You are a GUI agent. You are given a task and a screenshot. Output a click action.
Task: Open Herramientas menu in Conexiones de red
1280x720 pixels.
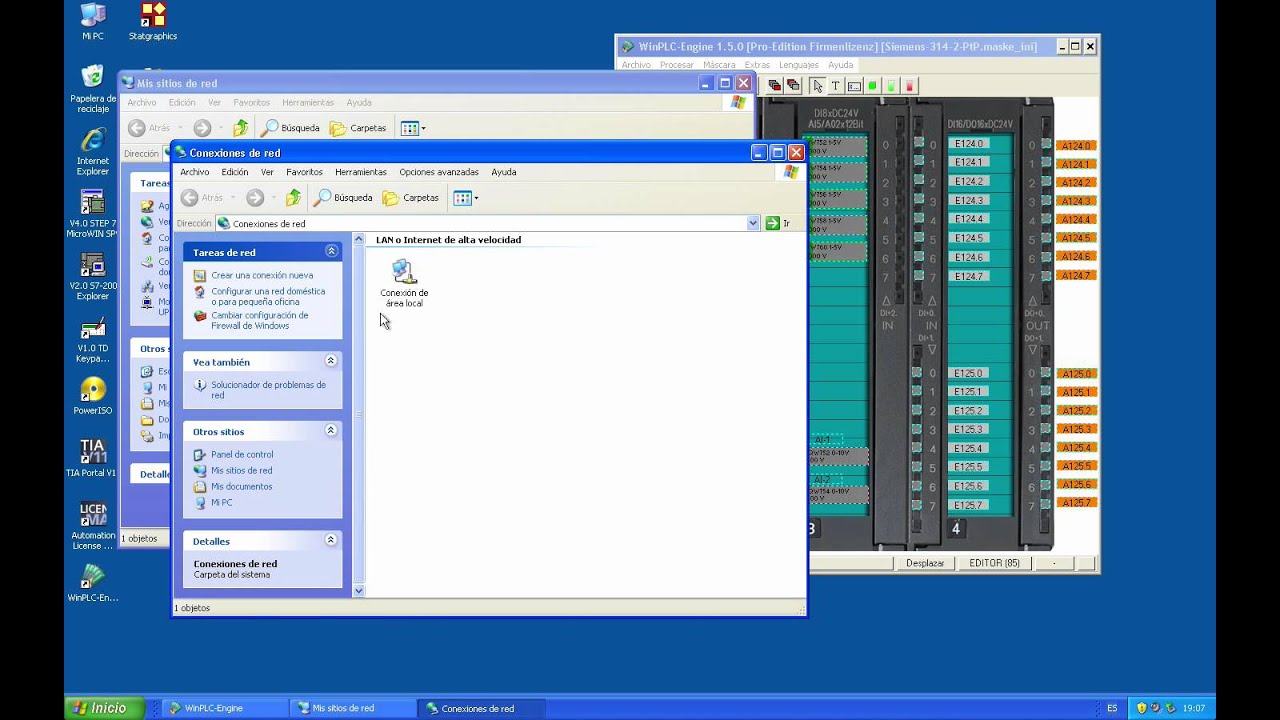(361, 172)
